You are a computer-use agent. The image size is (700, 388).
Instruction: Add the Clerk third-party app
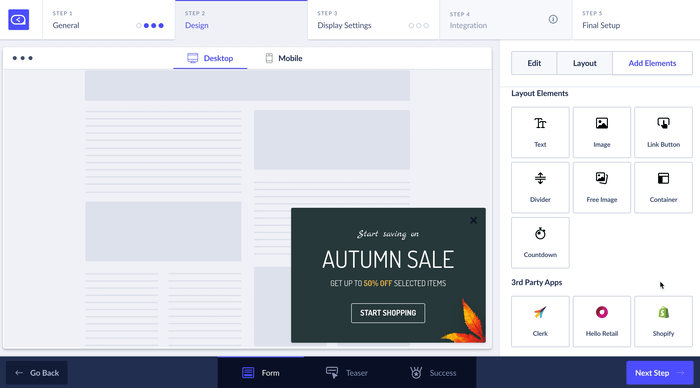point(540,321)
